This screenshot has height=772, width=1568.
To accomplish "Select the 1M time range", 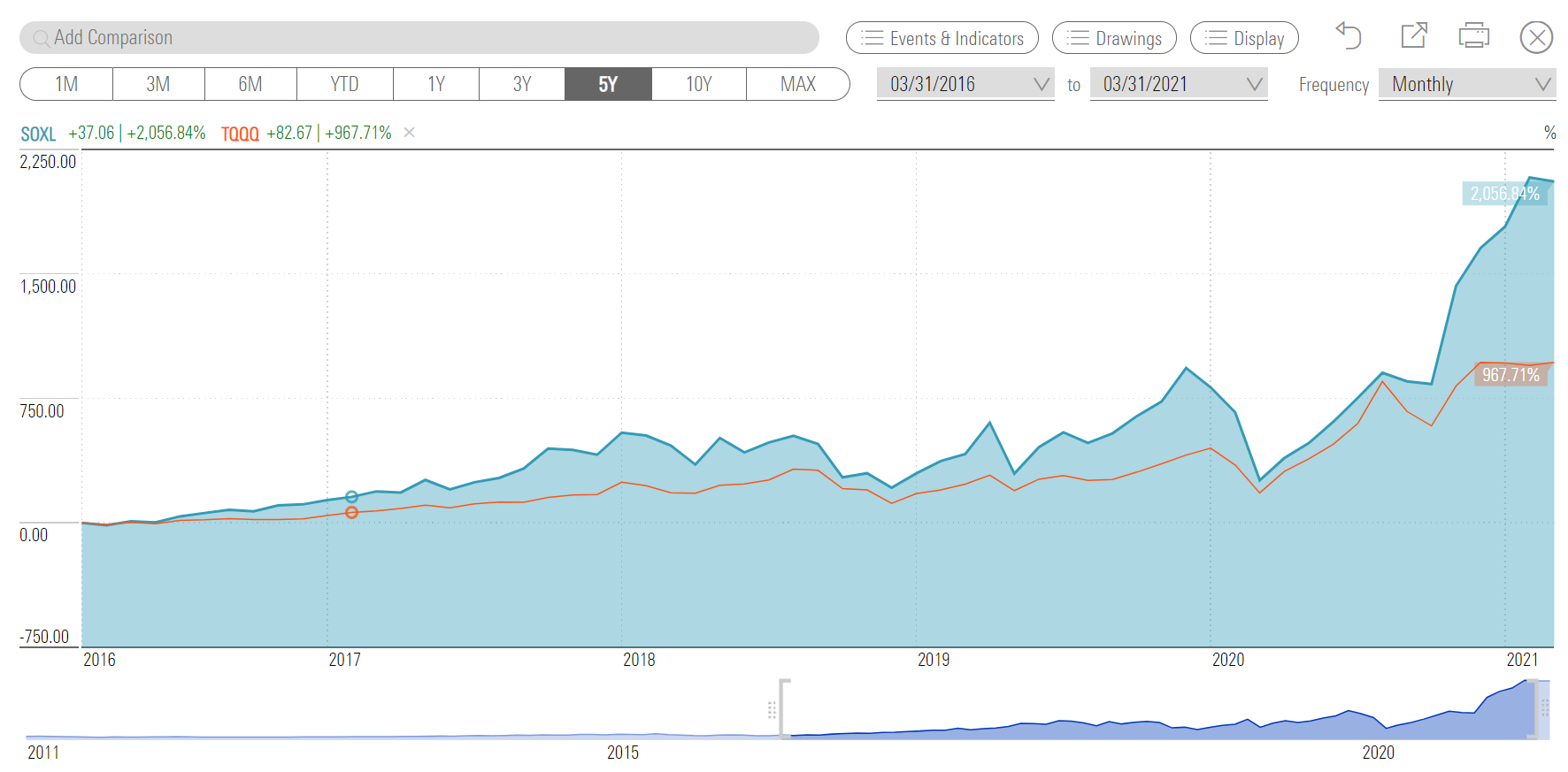I will click(66, 84).
